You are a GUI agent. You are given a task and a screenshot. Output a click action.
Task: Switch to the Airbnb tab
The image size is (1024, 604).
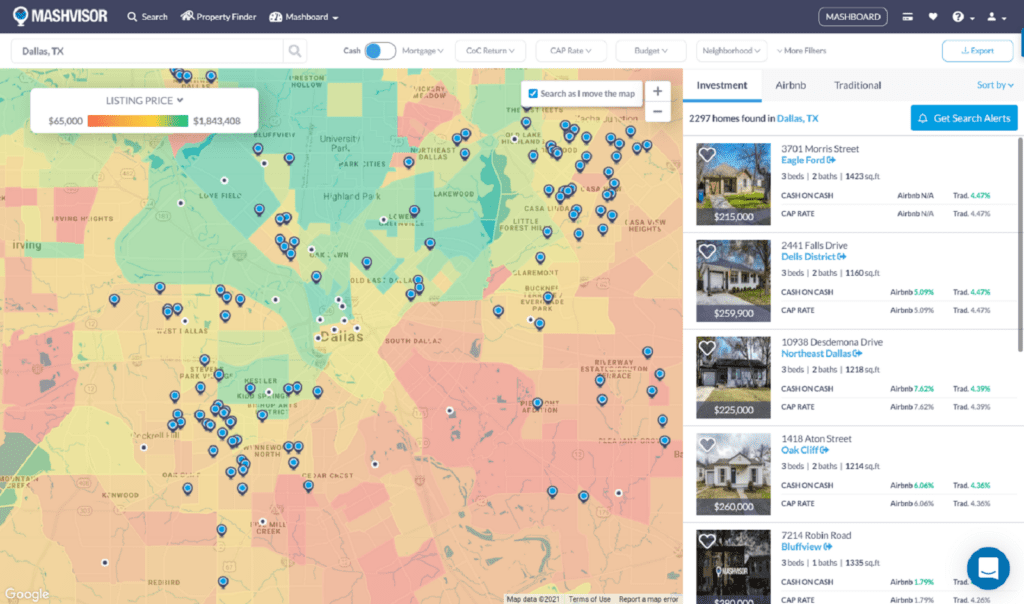(790, 85)
